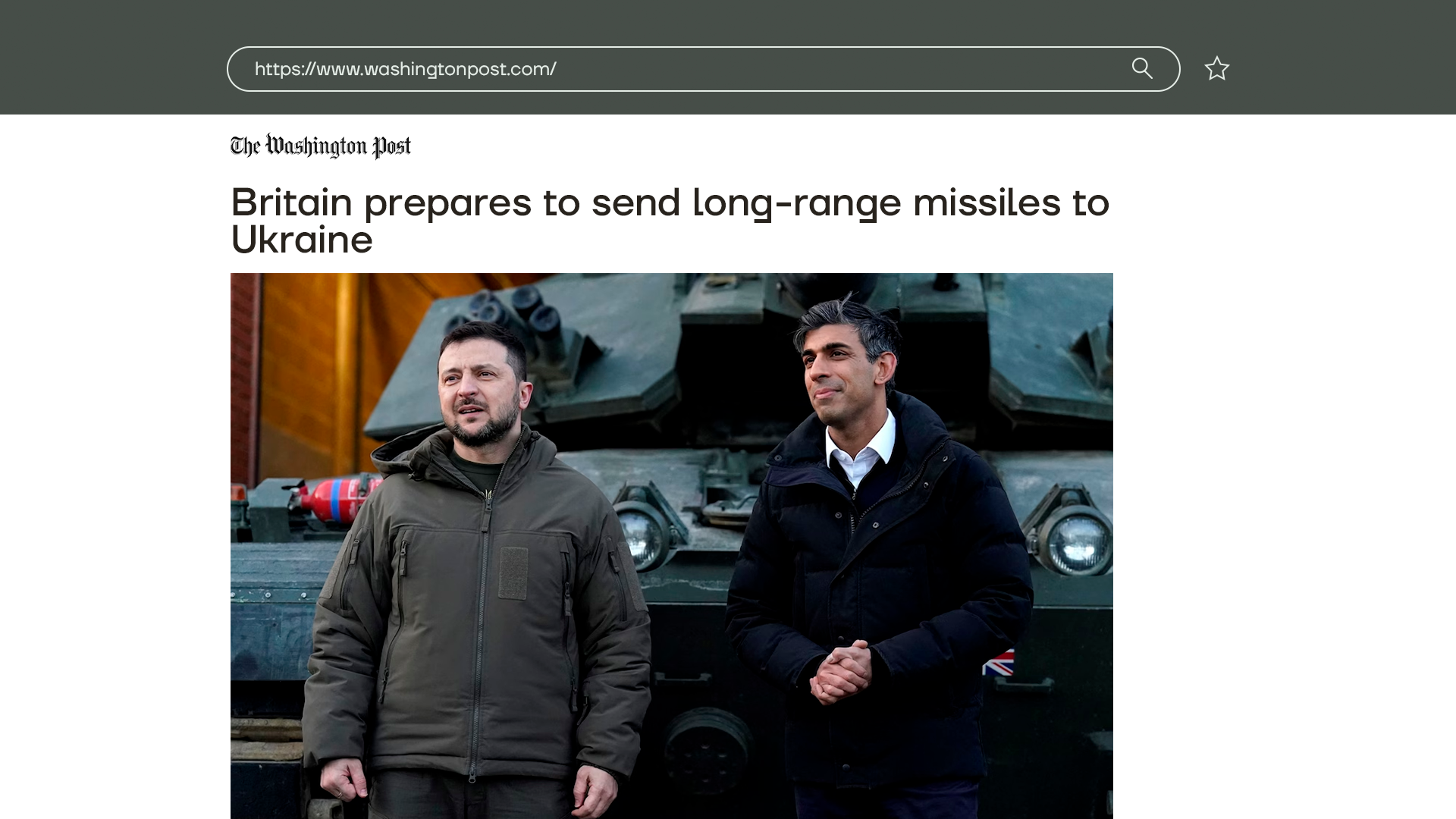Focus the washingtonpost.com URL address field
The image size is (1456, 819).
(x=703, y=69)
